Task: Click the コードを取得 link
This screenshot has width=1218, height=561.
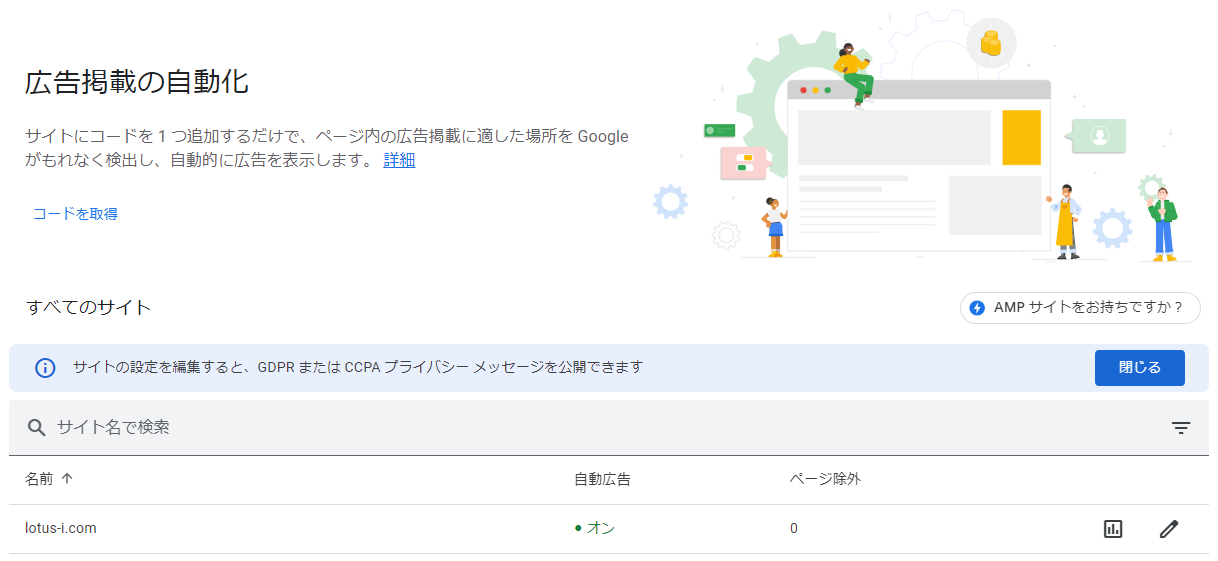Action: coord(75,214)
